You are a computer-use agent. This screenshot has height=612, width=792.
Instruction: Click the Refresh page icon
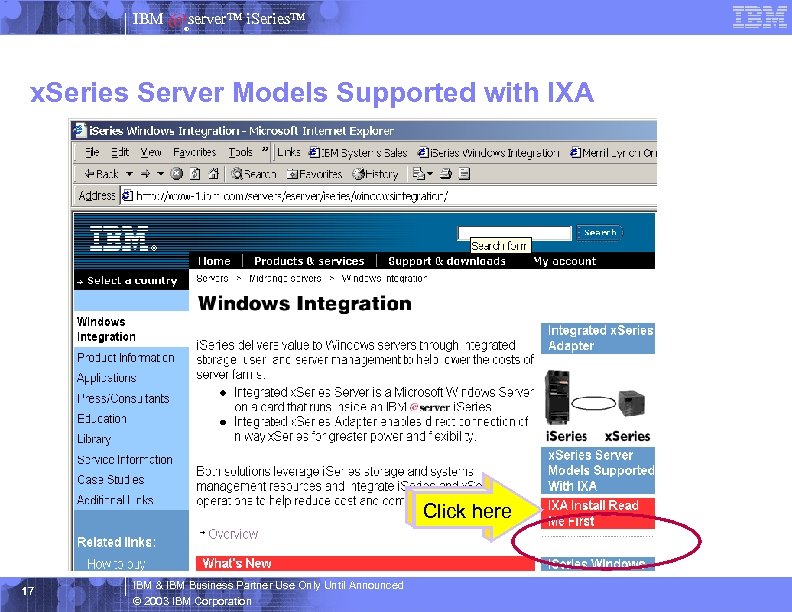click(x=195, y=174)
